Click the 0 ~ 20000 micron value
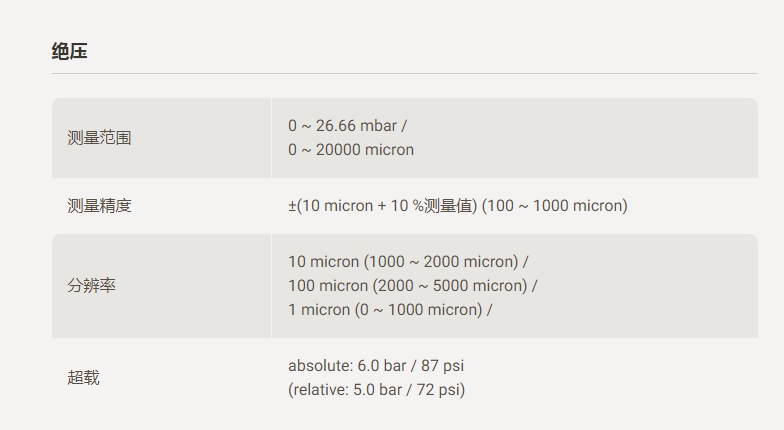Screen dimensions: 784x430 351,150
